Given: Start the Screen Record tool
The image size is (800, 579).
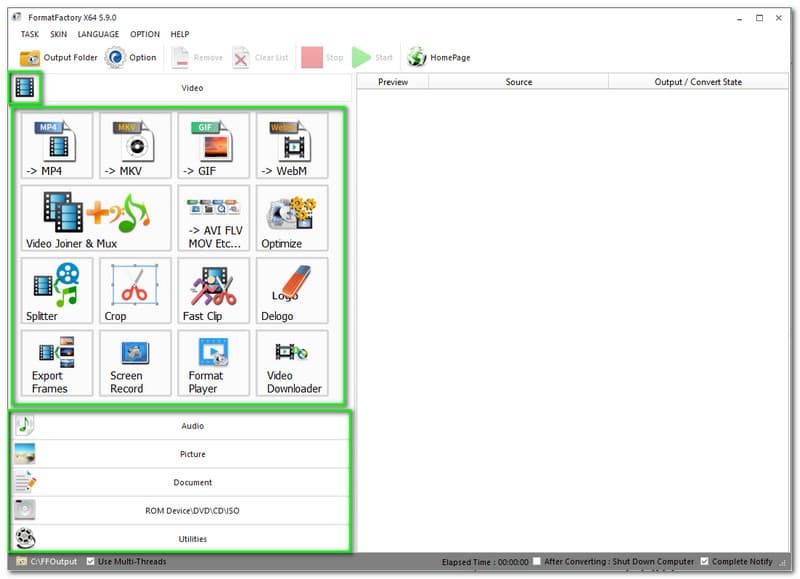Looking at the screenshot, I should click(x=135, y=363).
